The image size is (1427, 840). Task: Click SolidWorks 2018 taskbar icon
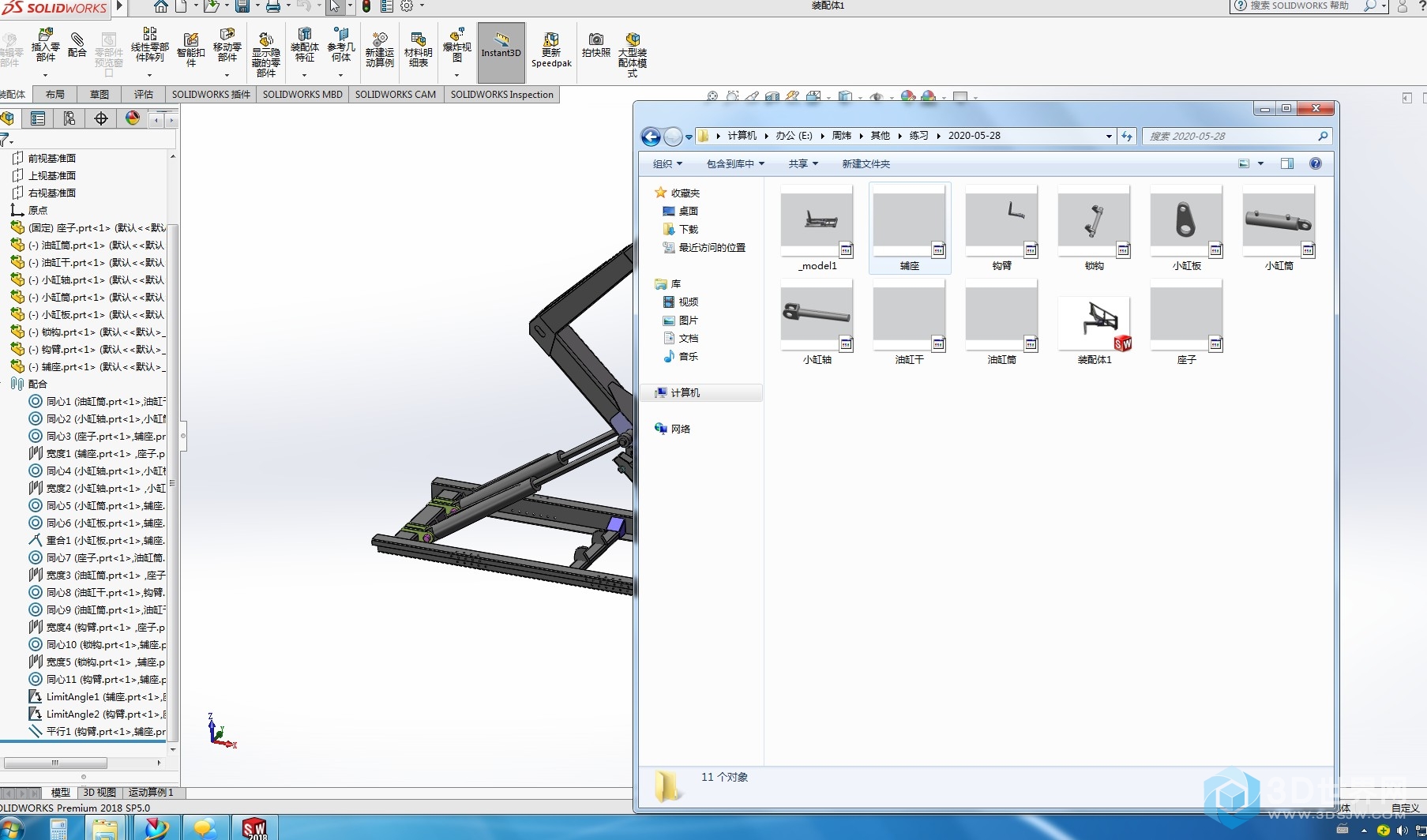(254, 828)
